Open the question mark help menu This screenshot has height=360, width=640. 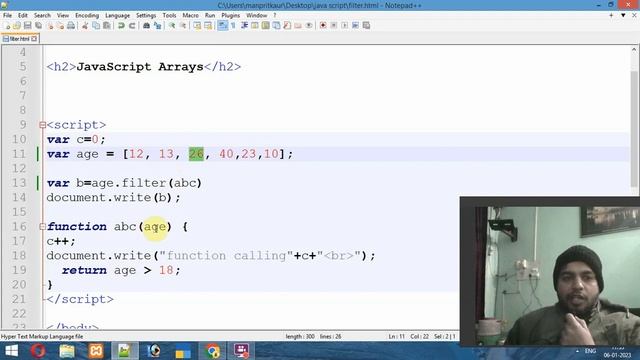click(x=274, y=16)
